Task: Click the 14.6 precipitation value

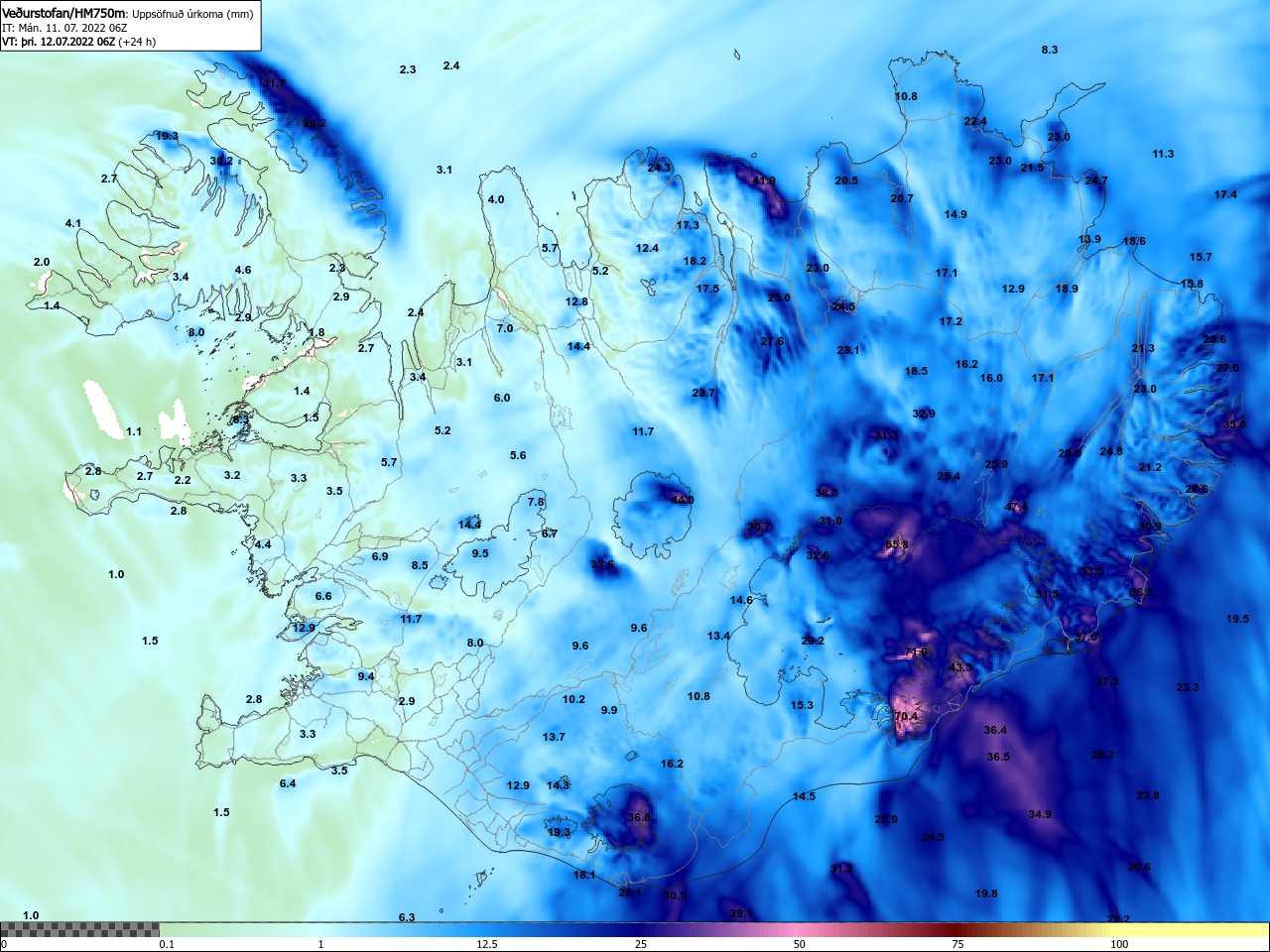Action: (x=741, y=600)
